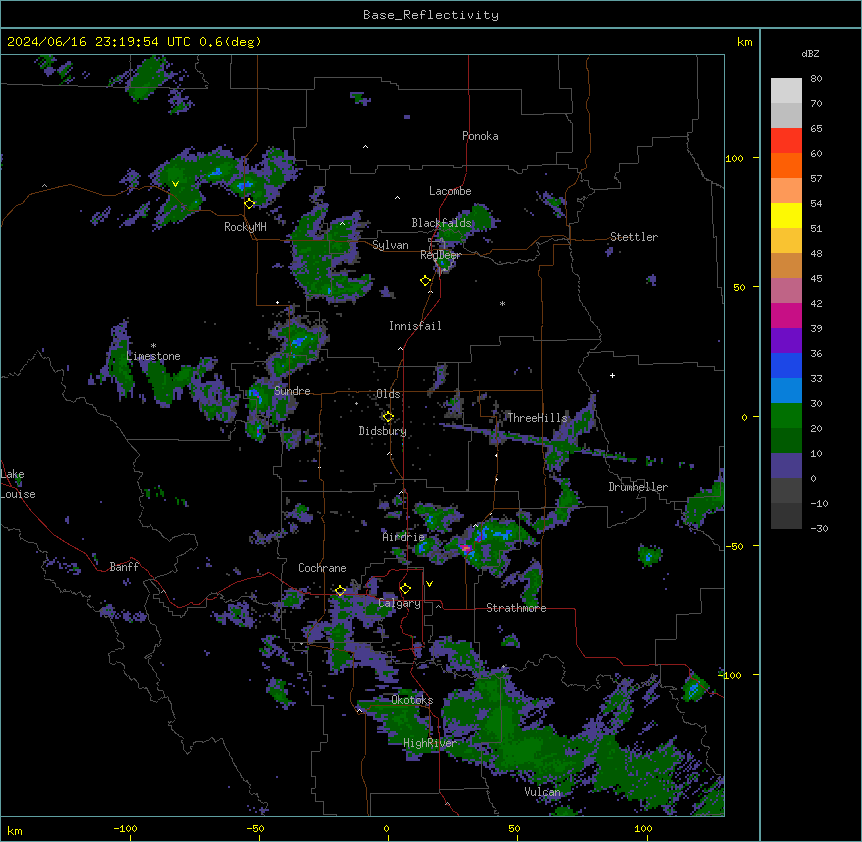Click the Drumheller label
862x842 pixels.
(638, 487)
